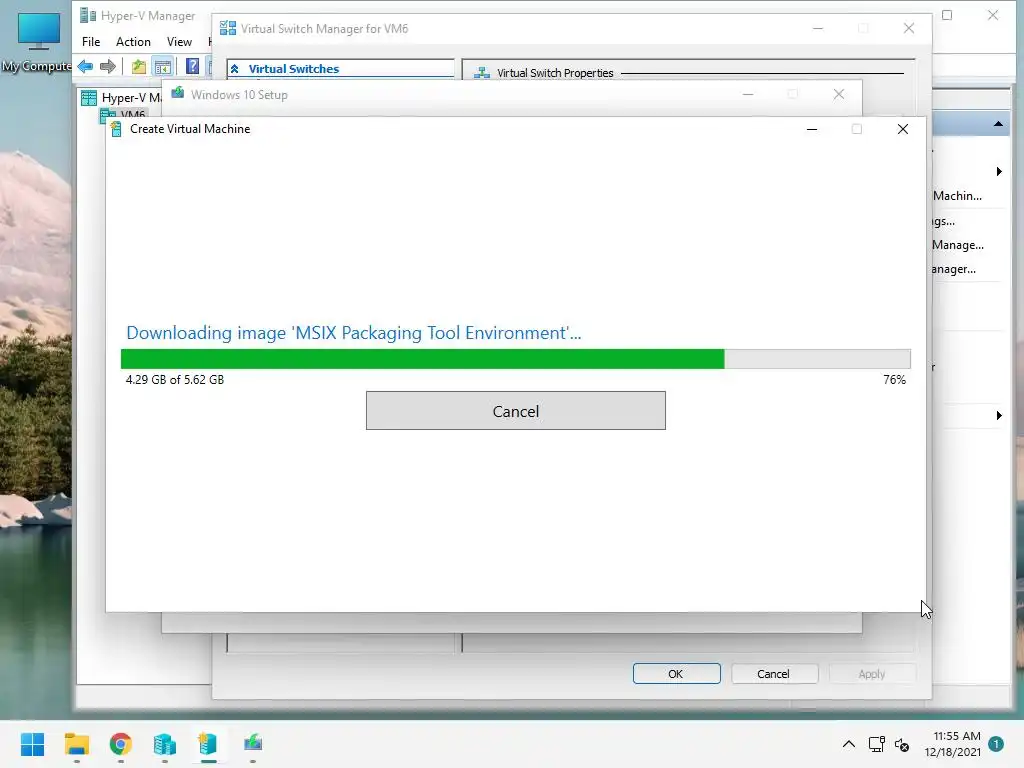The width and height of the screenshot is (1024, 768).
Task: Switch to Hyper-V Manager taskbar icon
Action: pyautogui.click(x=165, y=744)
